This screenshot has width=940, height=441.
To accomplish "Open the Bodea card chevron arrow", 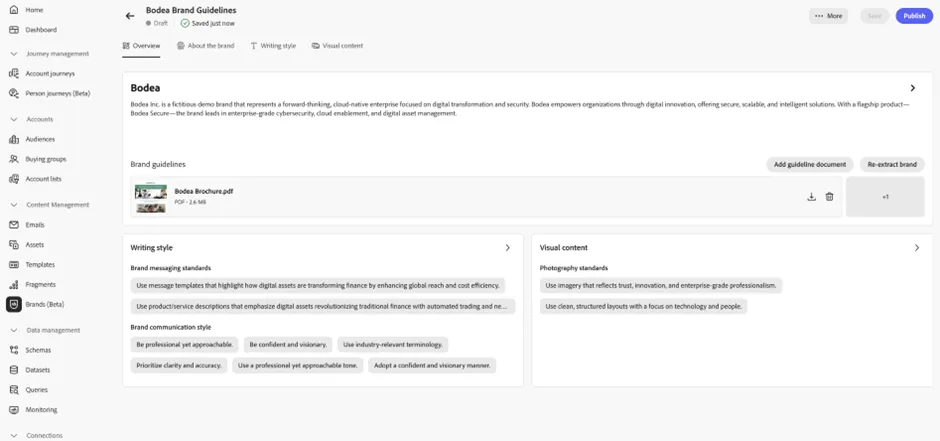I will [x=913, y=88].
